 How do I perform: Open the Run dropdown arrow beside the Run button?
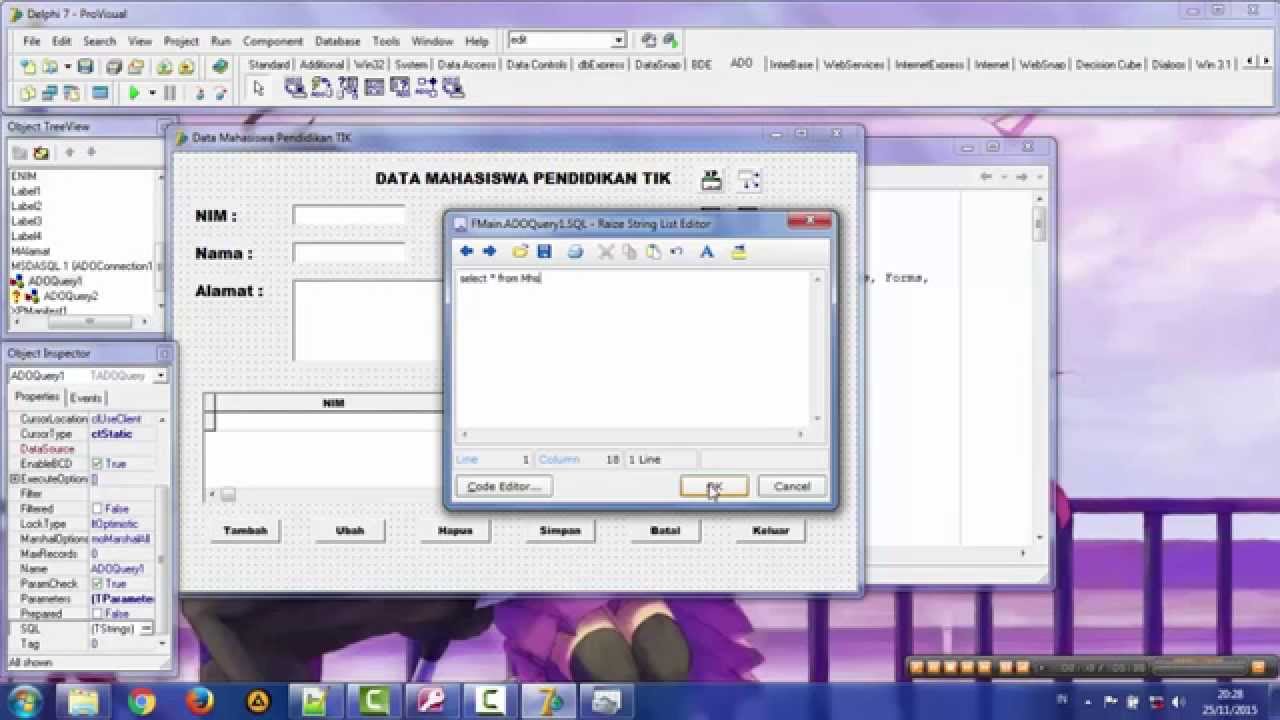[x=152, y=93]
